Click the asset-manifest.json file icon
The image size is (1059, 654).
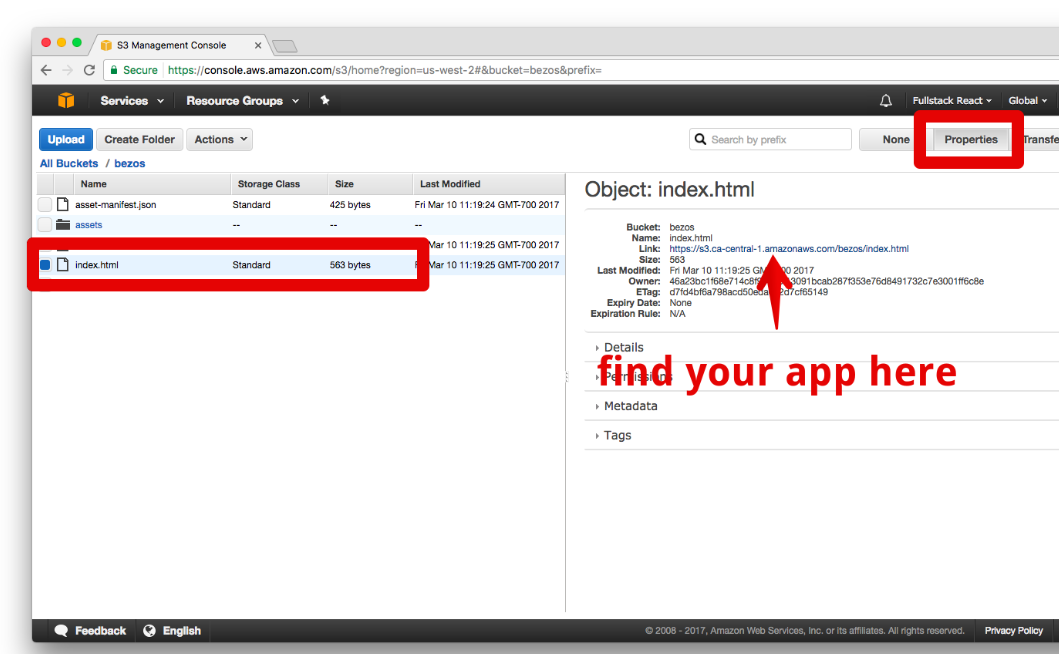(x=63, y=204)
